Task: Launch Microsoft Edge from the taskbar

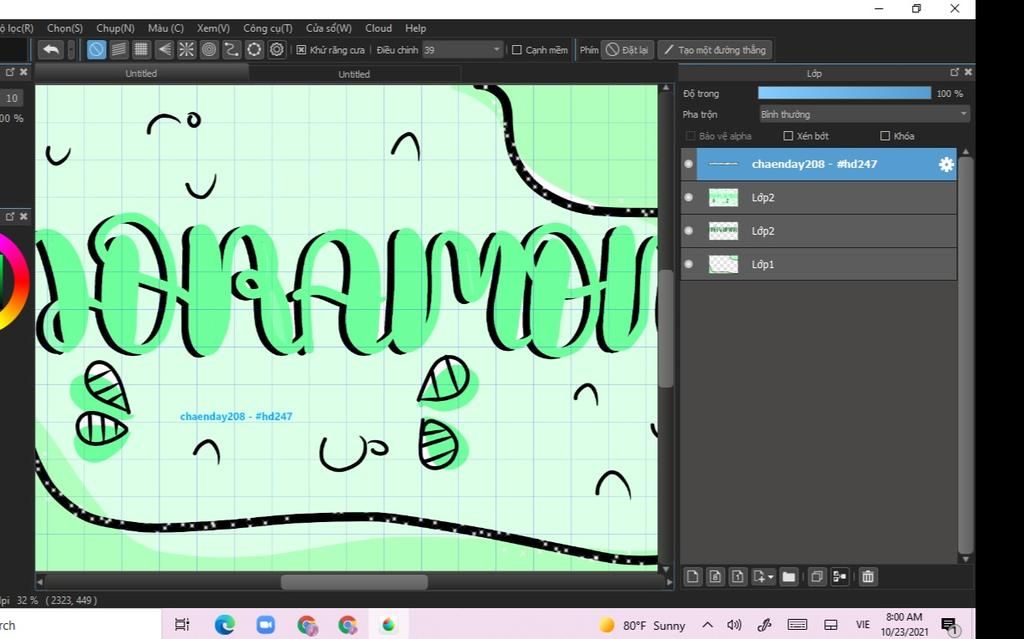Action: 224,625
